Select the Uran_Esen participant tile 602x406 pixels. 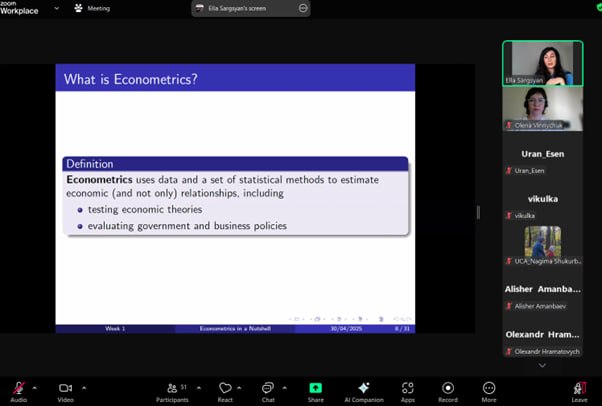tap(542, 154)
